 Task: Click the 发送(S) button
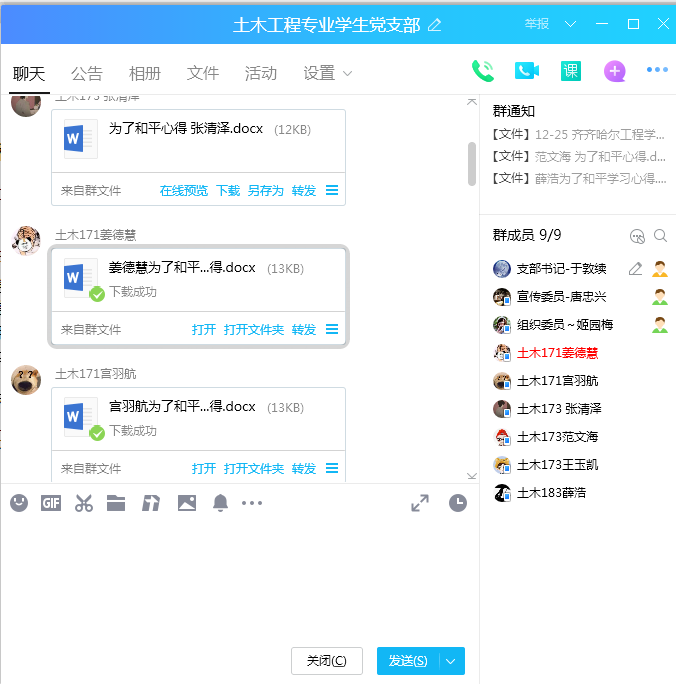click(408, 661)
